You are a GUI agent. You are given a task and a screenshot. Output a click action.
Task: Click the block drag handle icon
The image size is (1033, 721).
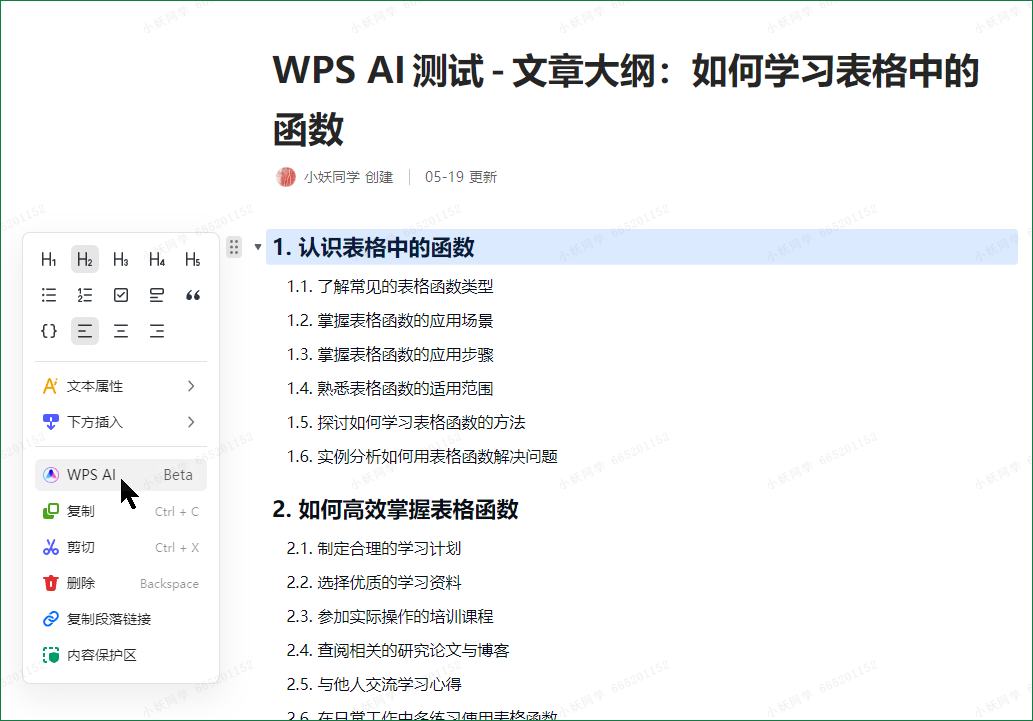tap(234, 247)
